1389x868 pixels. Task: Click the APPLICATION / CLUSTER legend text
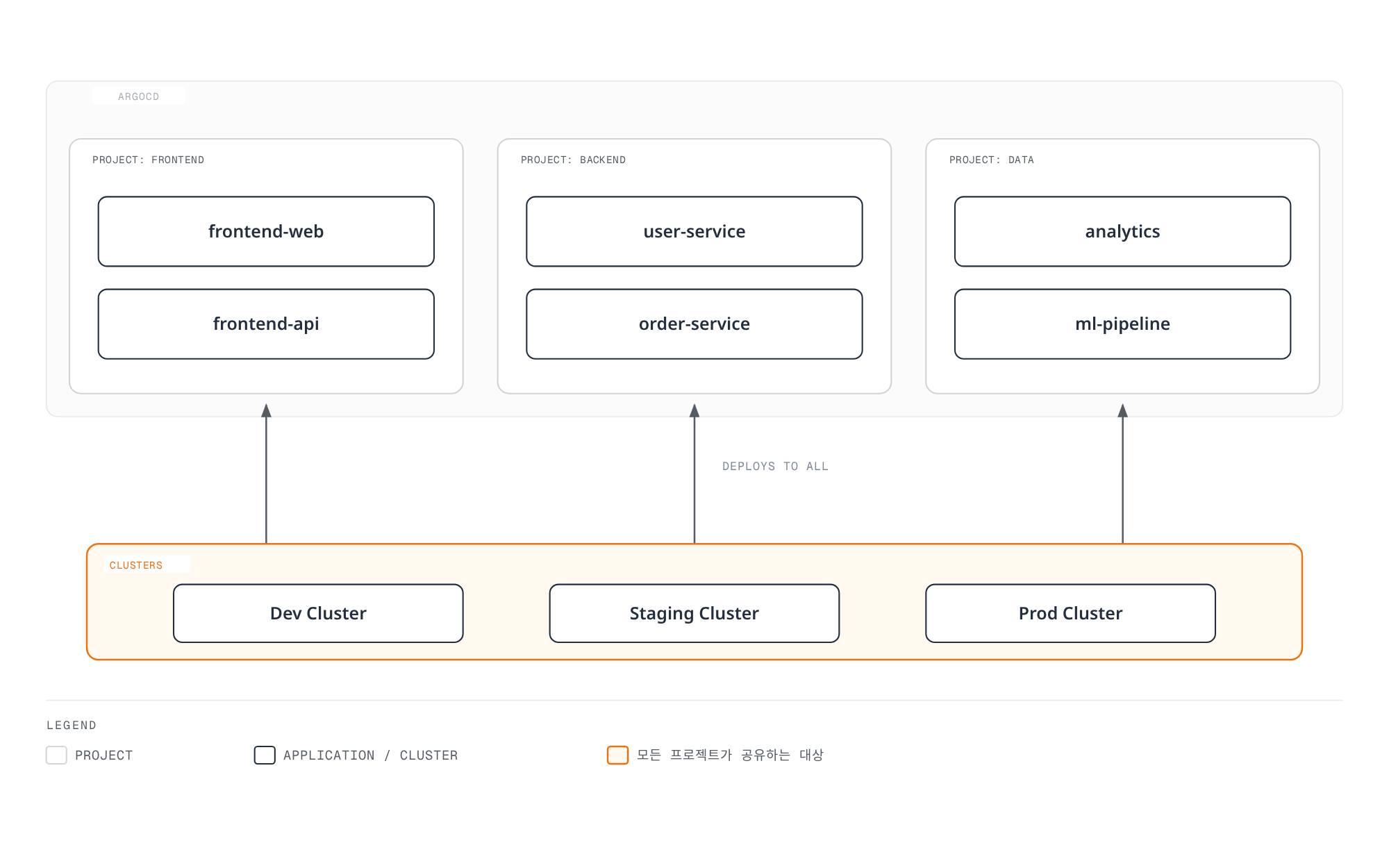[370, 756]
